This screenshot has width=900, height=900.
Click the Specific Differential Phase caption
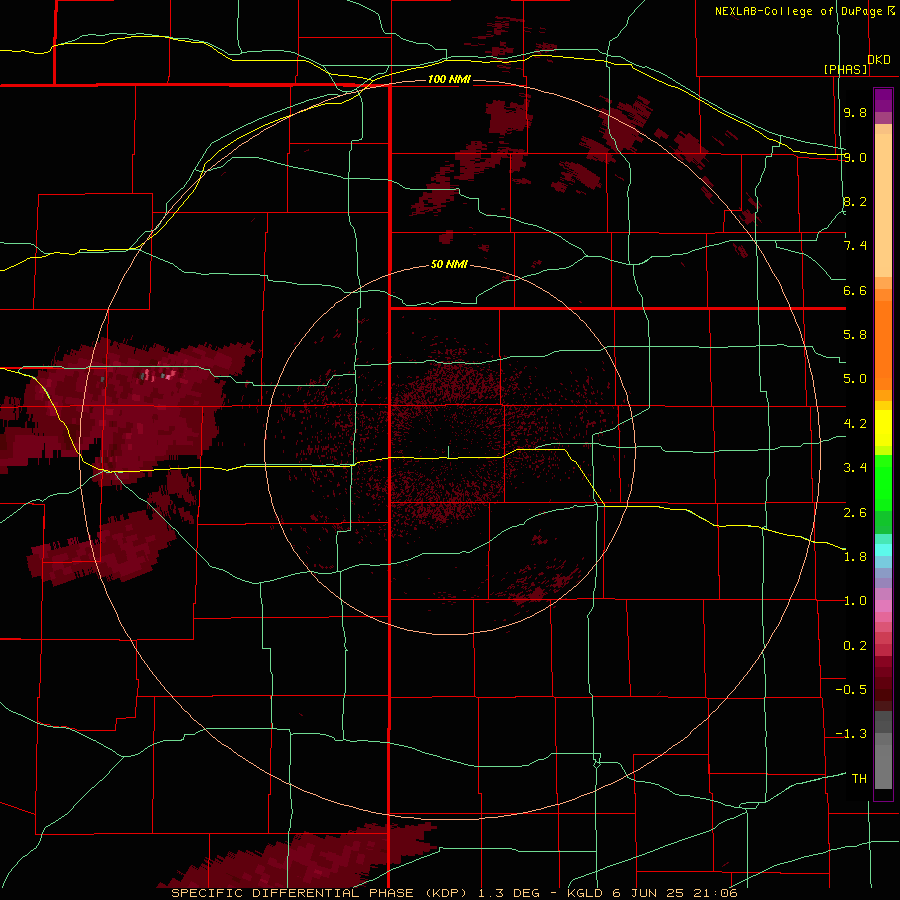(454, 893)
